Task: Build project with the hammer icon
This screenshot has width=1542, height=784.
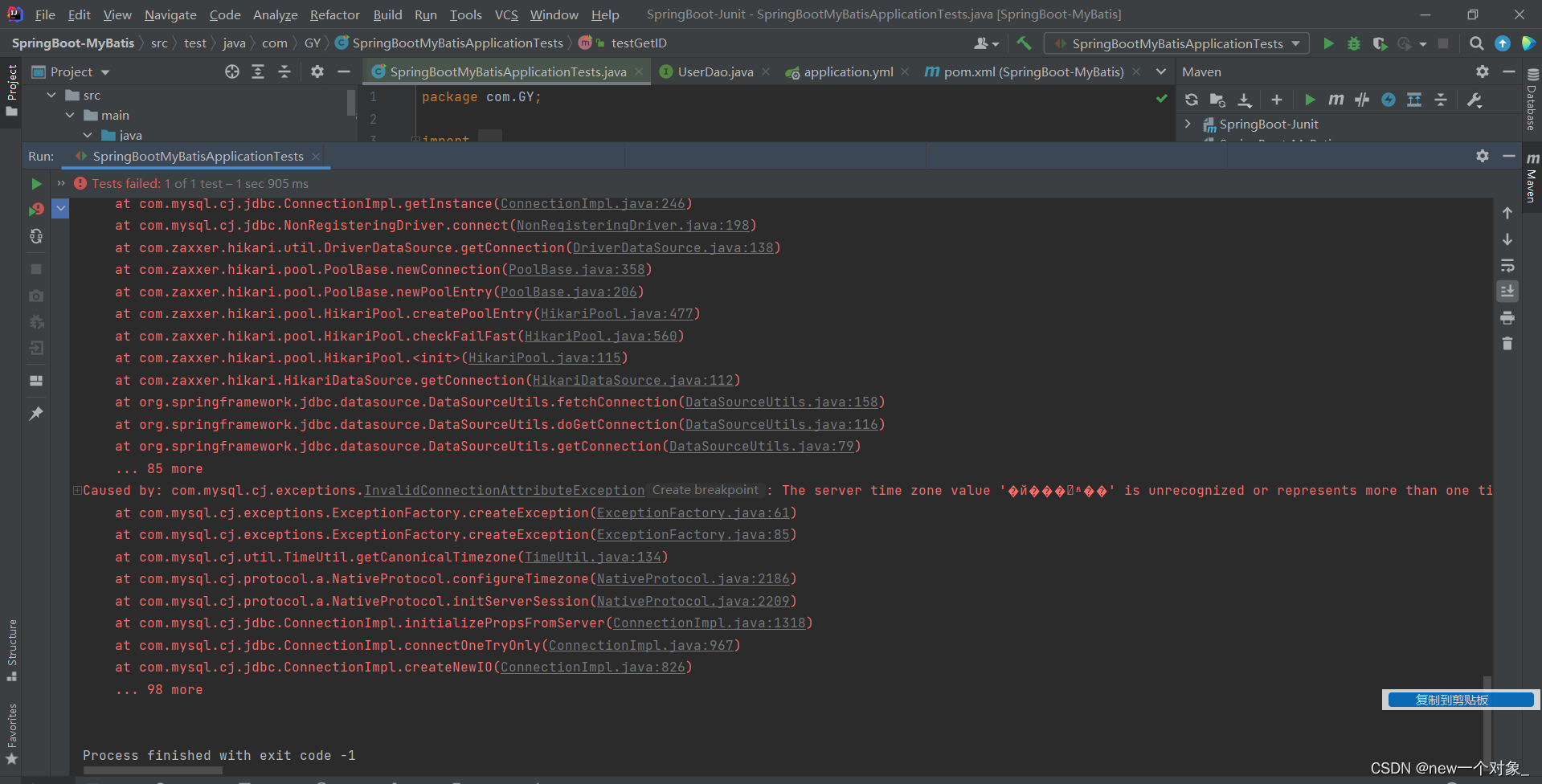Action: coord(1024,43)
